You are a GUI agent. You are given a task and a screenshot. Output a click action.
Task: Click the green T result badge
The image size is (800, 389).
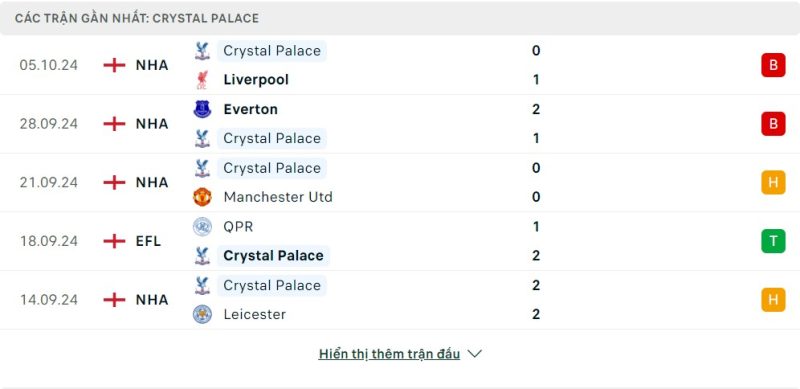[x=773, y=241]
